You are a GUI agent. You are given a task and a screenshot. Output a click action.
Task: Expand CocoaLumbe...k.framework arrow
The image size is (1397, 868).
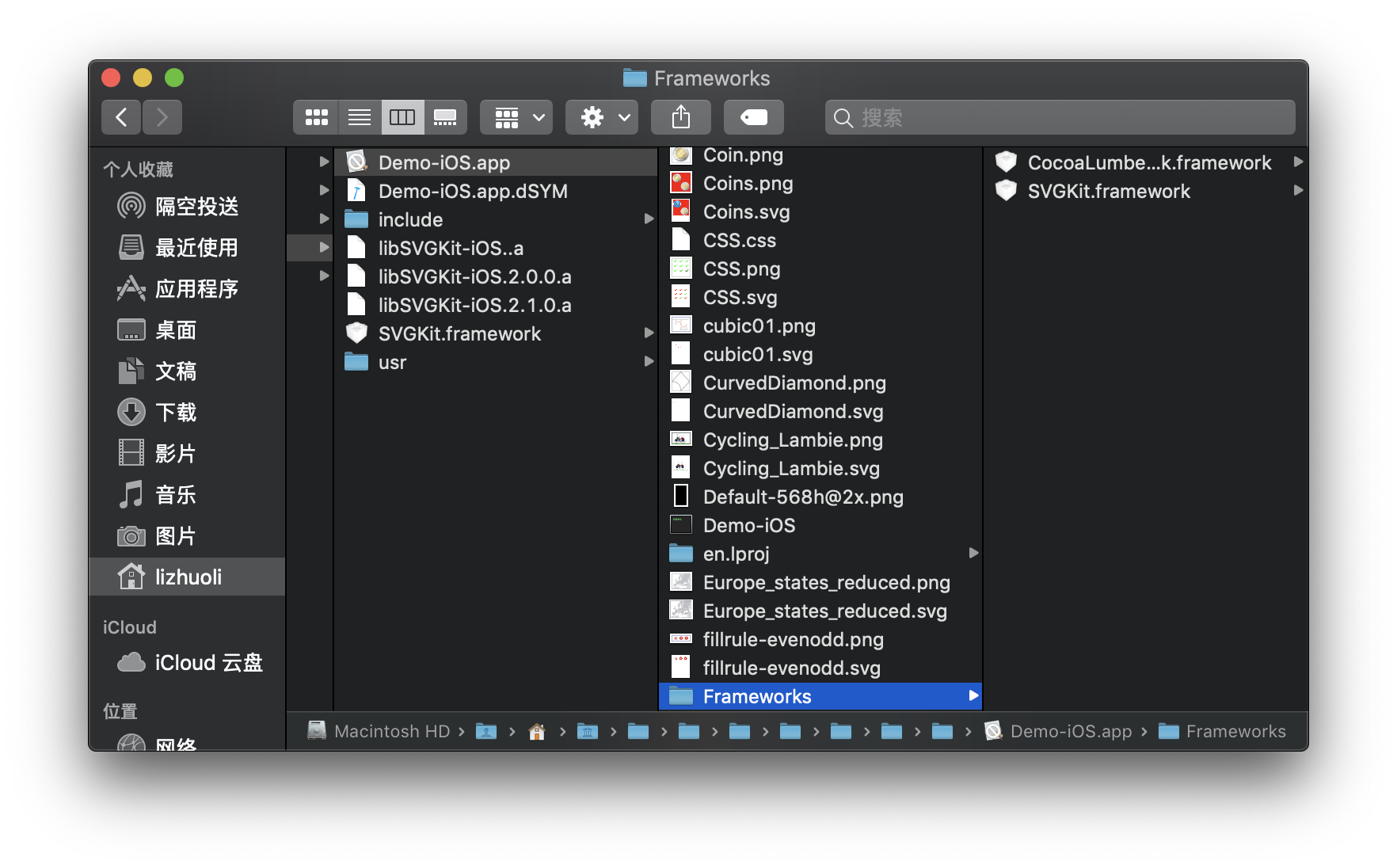click(x=1298, y=162)
